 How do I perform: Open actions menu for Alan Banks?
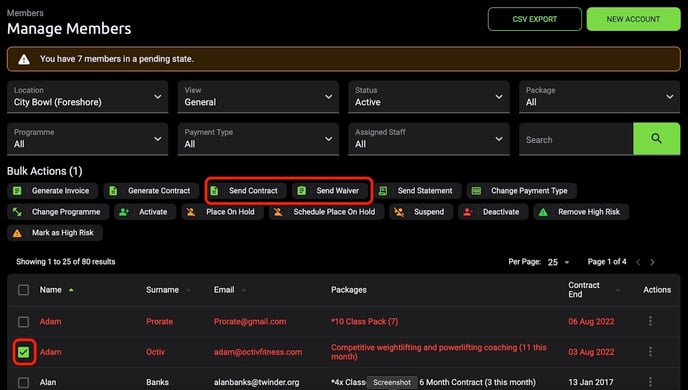pos(650,382)
